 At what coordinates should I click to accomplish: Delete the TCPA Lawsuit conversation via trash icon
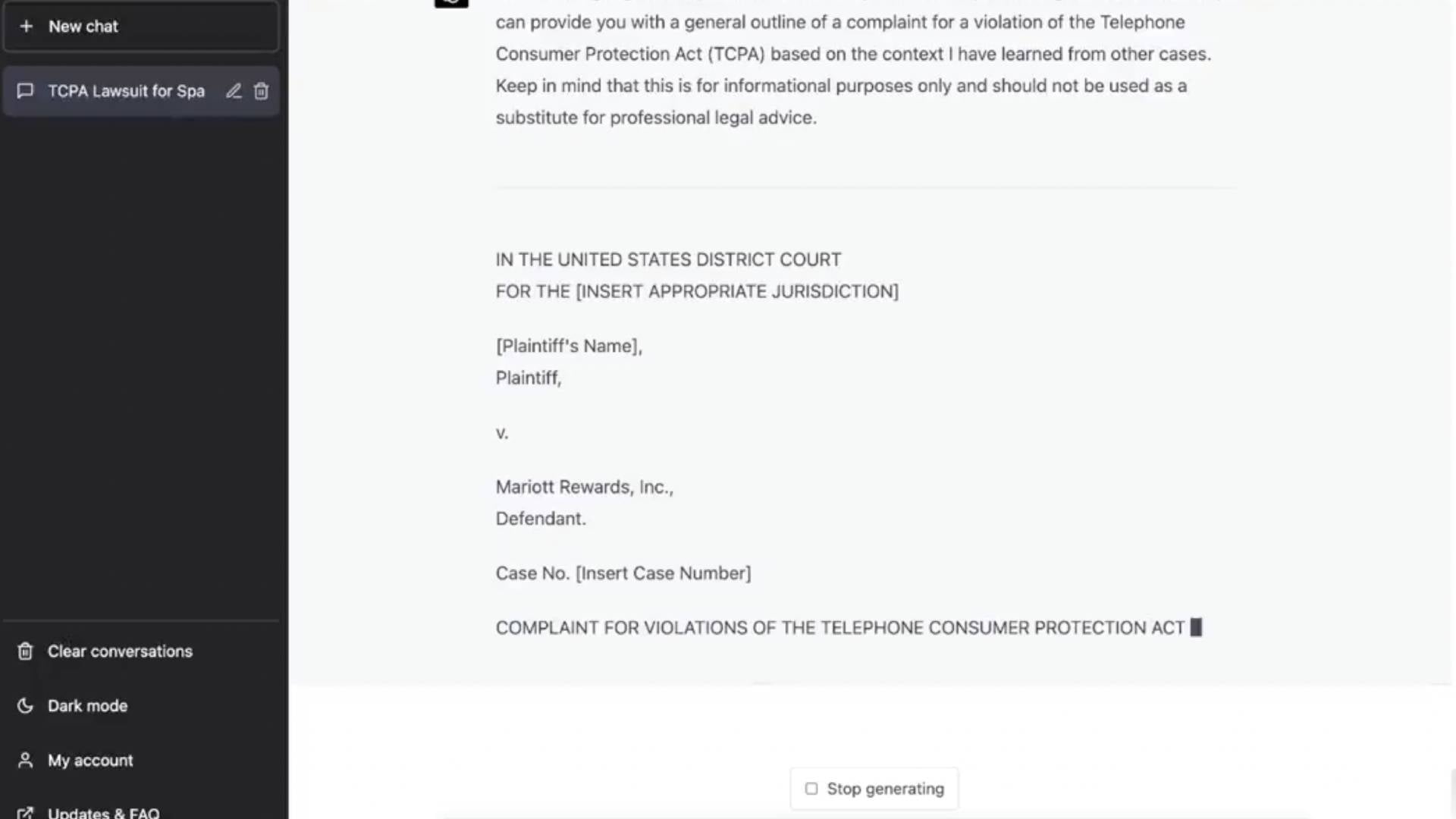tap(261, 91)
